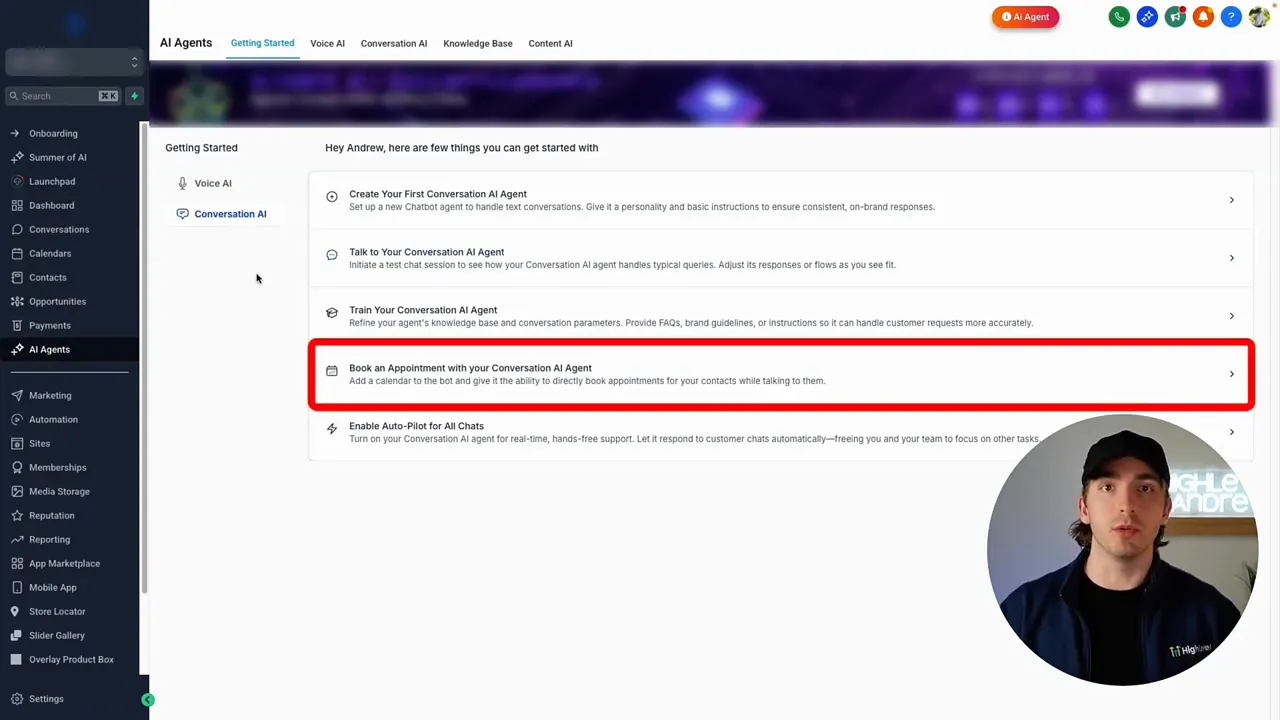Viewport: 1280px width, 720px height.
Task: Click the Talk to Your Conversation AI Agent title
Action: (426, 252)
